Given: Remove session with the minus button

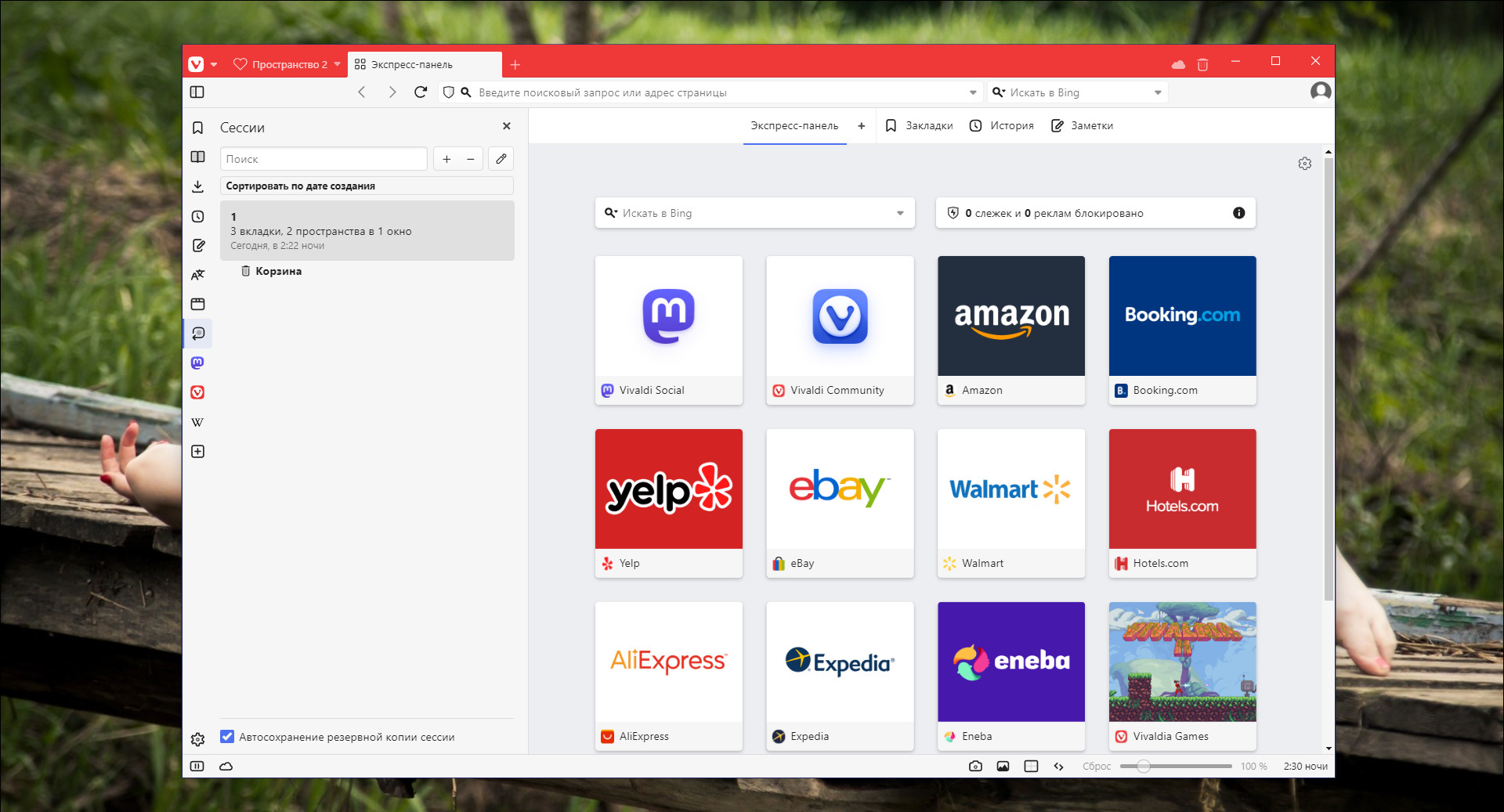Looking at the screenshot, I should 471,159.
